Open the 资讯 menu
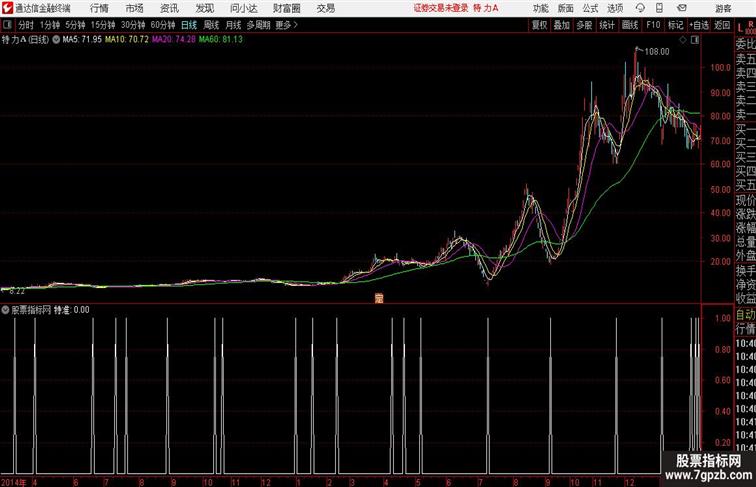Screen dimensions: 756x487 point(169,8)
